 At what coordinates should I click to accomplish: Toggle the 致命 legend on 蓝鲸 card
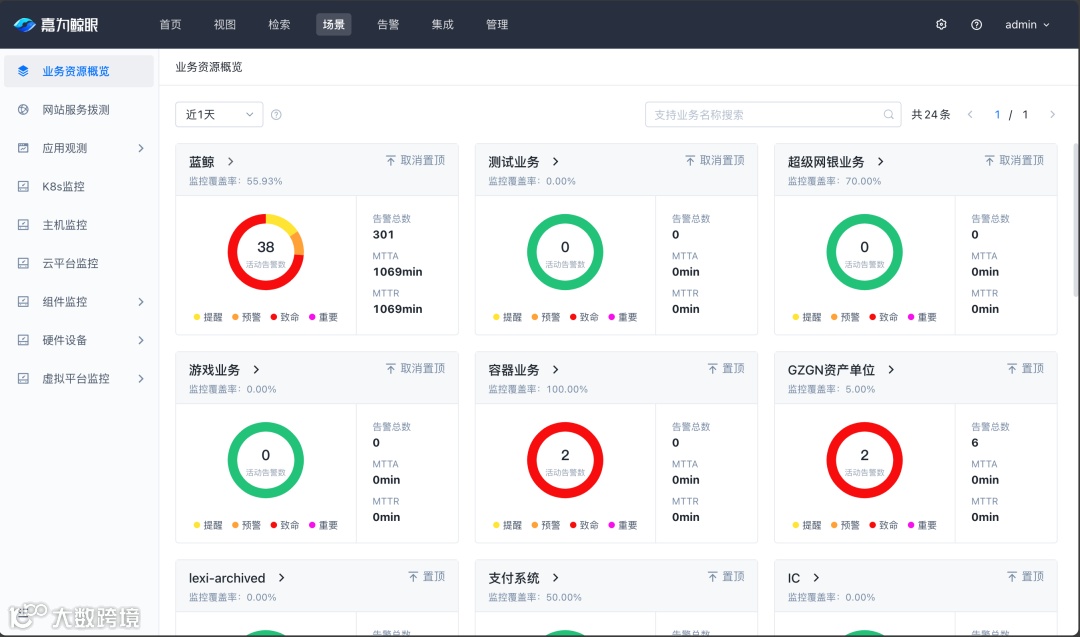point(284,317)
